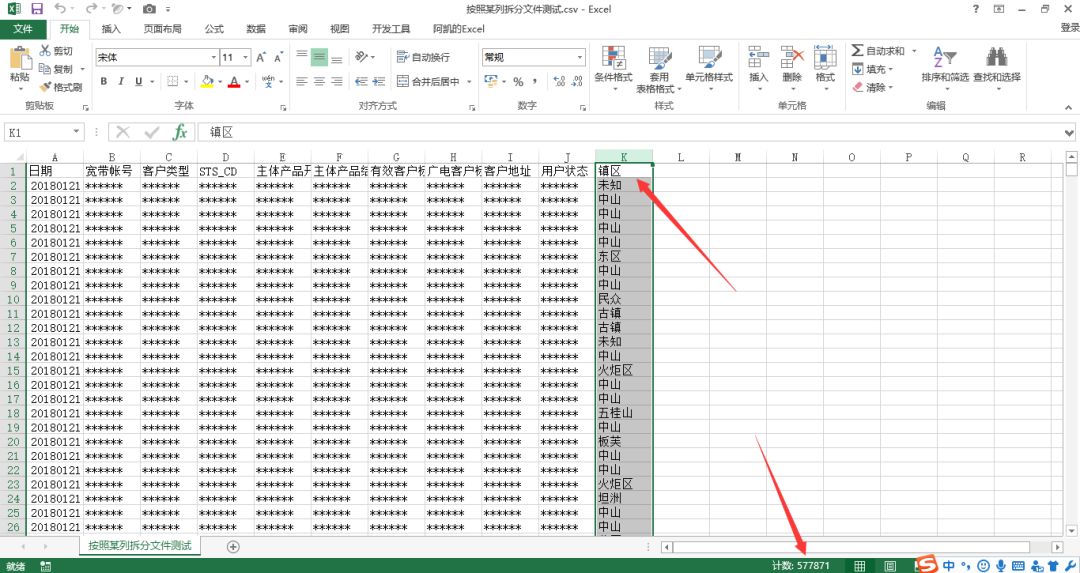Click the Help question mark icon
The image size is (1080, 573).
coord(976,9)
